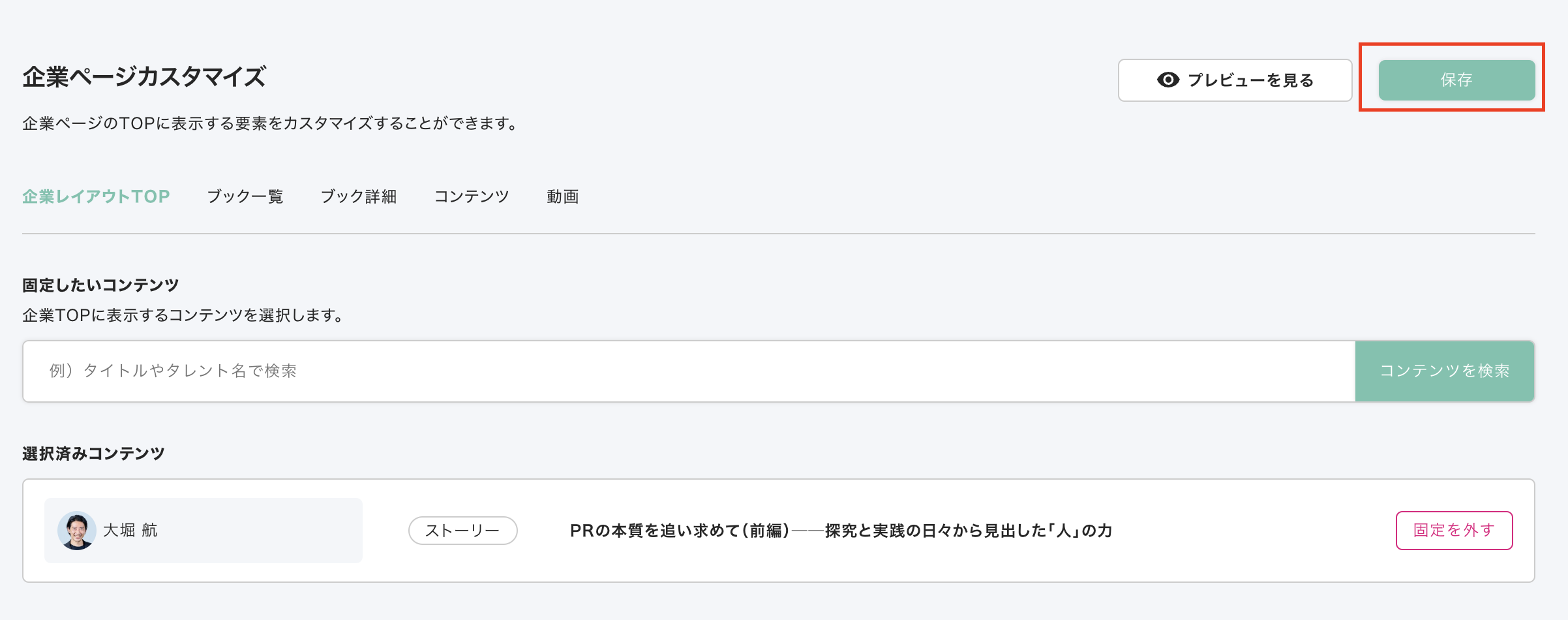Image resolution: width=1568 pixels, height=620 pixels.
Task: Click the 保存 save button
Action: pyautogui.click(x=1456, y=80)
